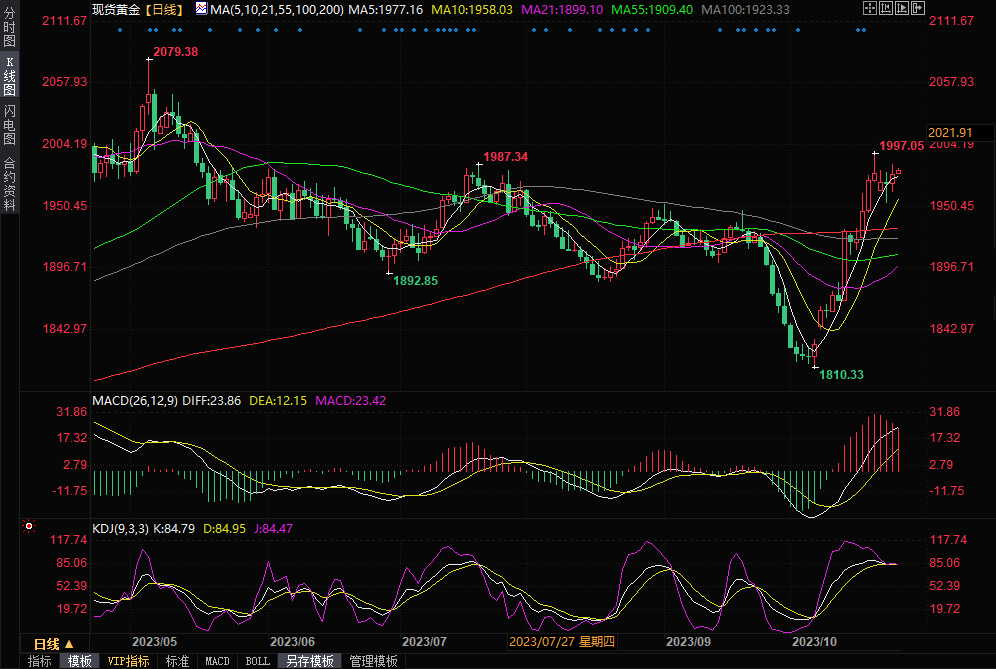Open 合约资料 in left sidebar
This screenshot has width=996, height=669.
(x=9, y=184)
